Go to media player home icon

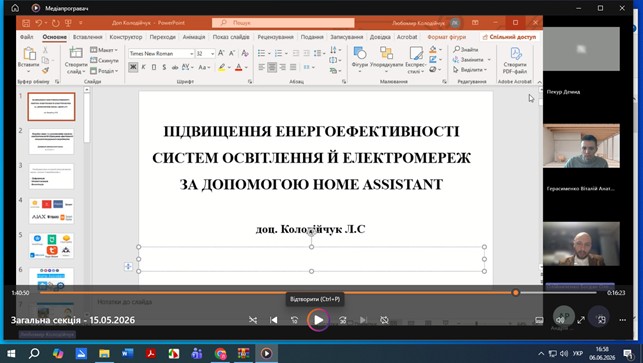point(15,8)
